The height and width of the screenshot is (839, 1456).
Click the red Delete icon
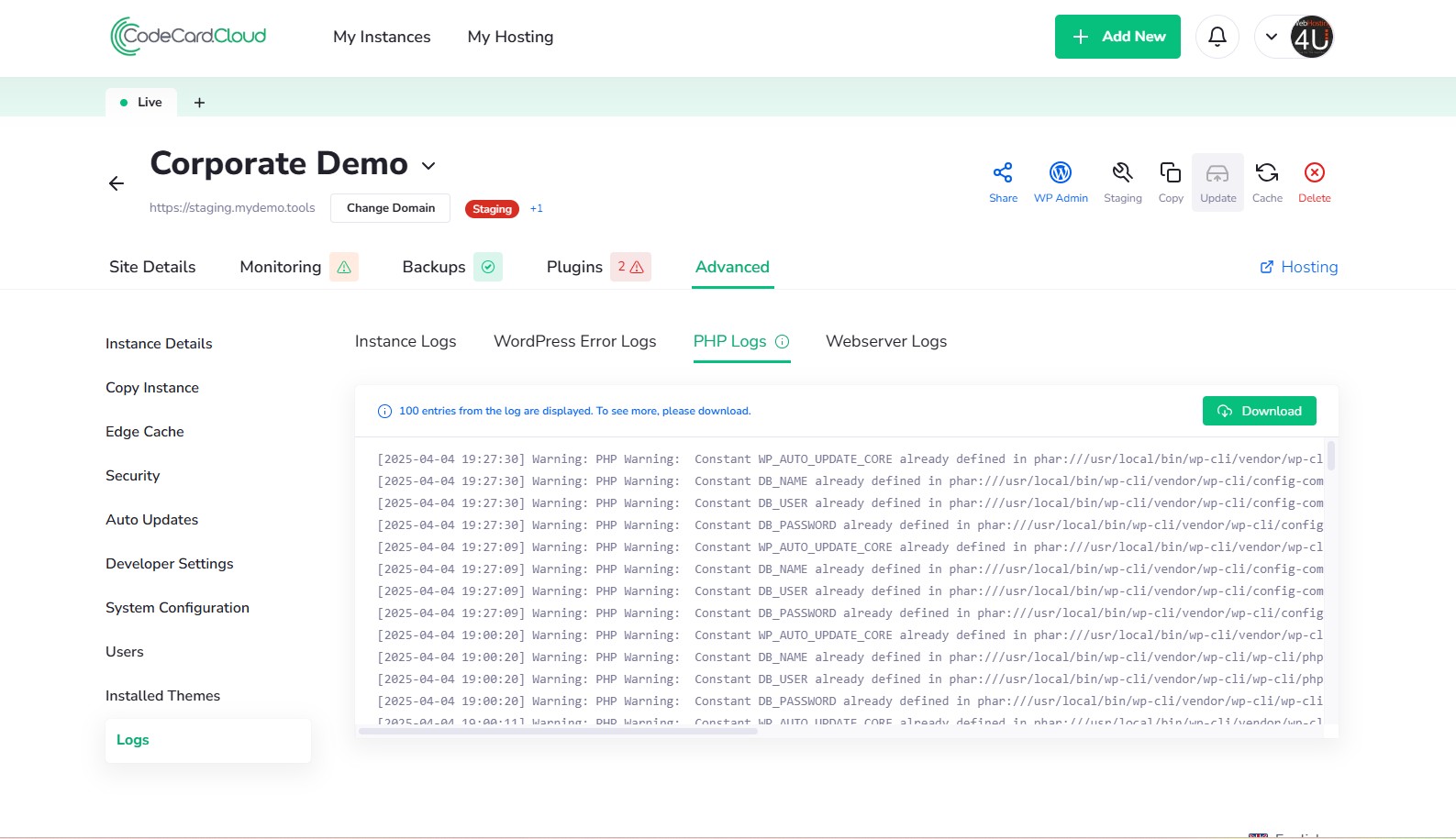click(1314, 173)
